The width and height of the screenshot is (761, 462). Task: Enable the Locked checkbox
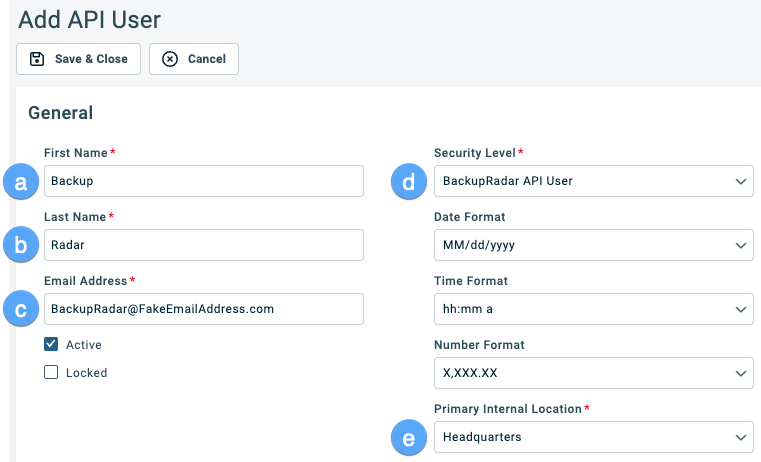pyautogui.click(x=51, y=372)
